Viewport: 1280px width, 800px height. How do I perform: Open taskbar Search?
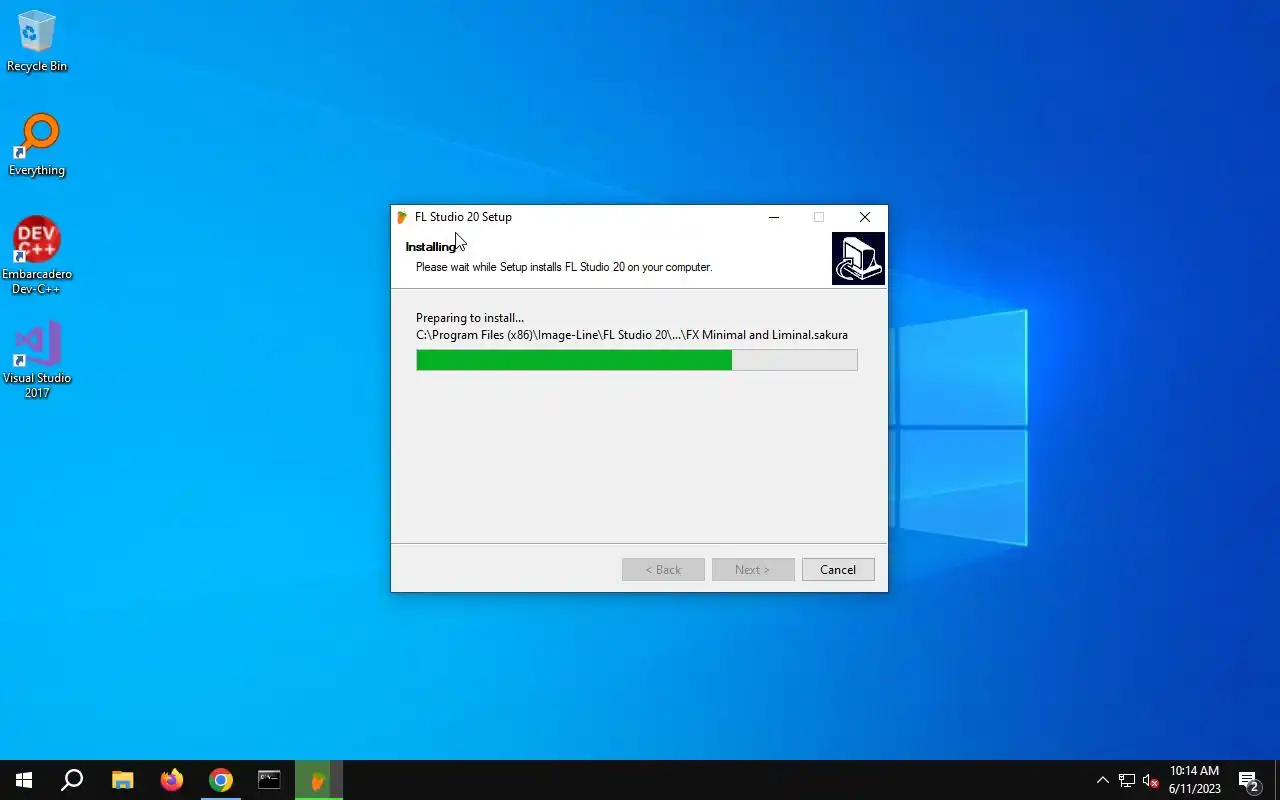[x=72, y=780]
